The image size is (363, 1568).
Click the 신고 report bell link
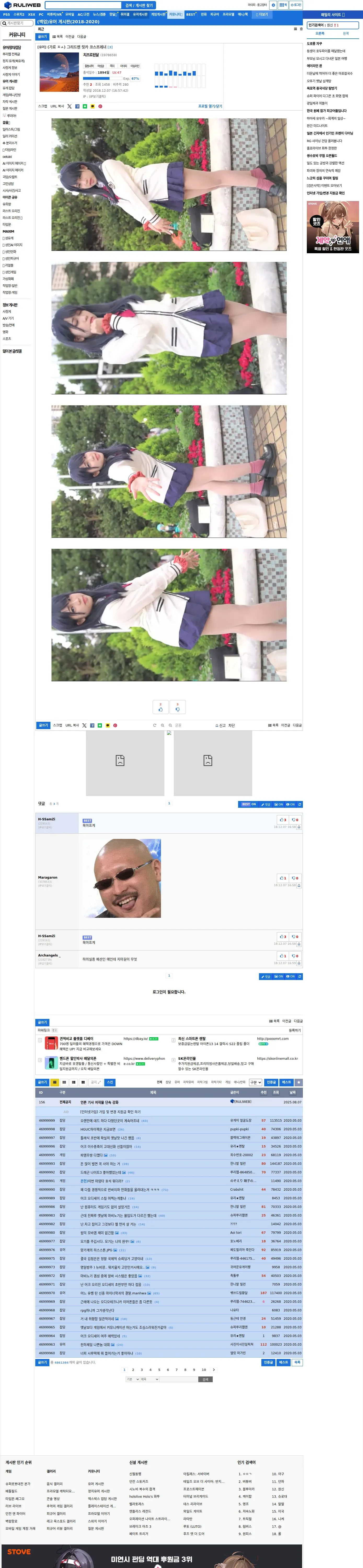coord(221,725)
